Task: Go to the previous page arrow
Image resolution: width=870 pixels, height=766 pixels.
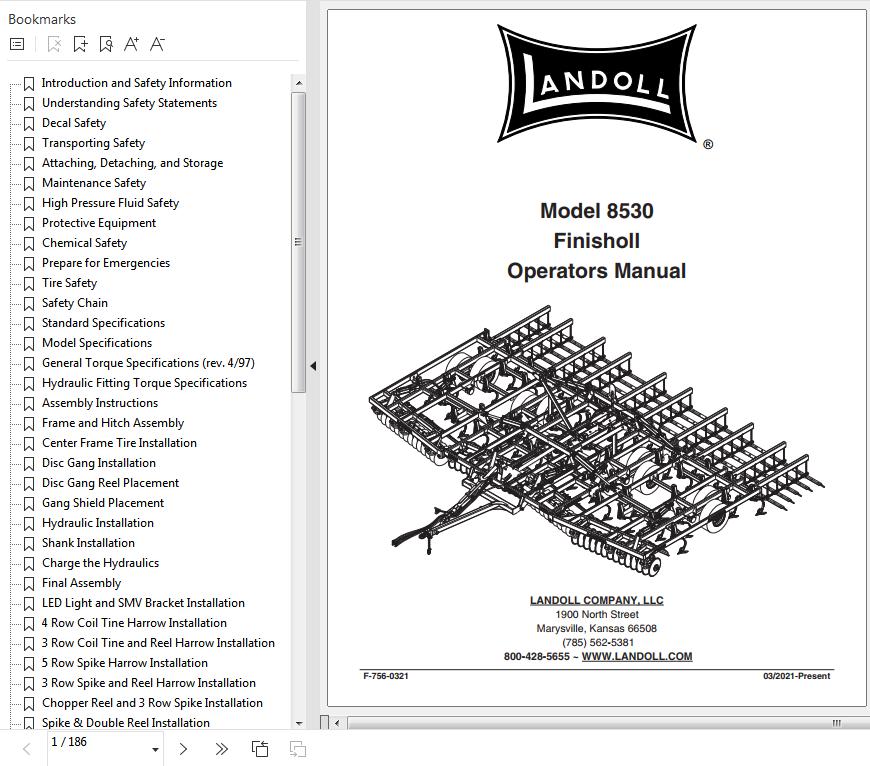Action: click(26, 749)
